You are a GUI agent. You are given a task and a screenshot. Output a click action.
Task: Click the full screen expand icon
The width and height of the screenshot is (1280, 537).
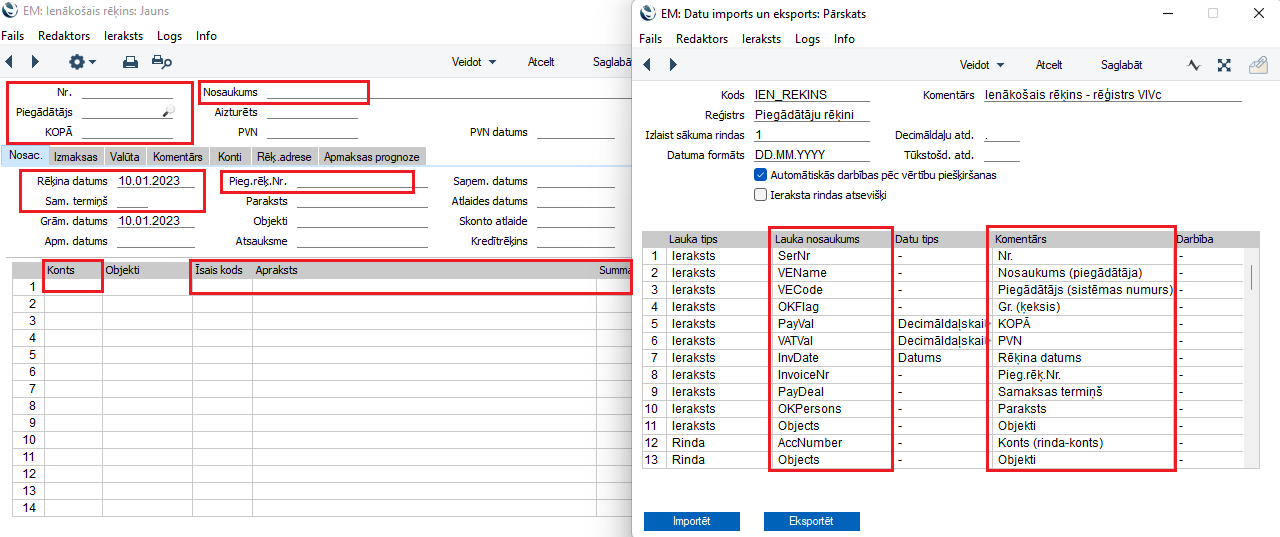[x=1223, y=65]
